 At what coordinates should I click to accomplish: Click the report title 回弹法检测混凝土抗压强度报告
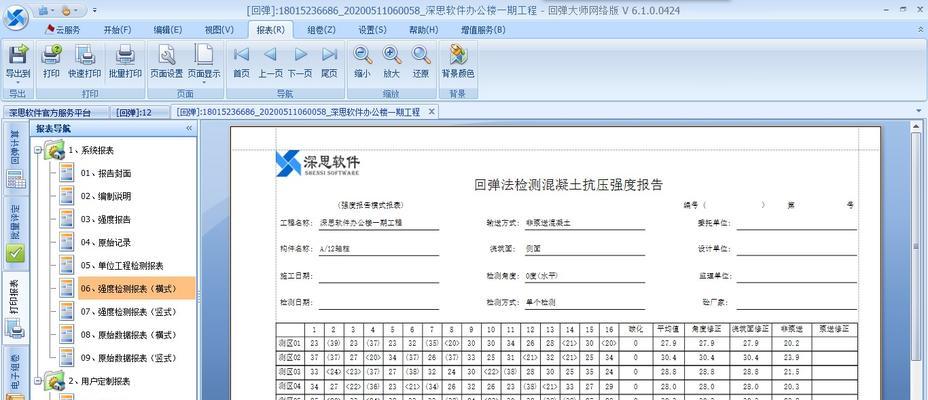tap(568, 185)
